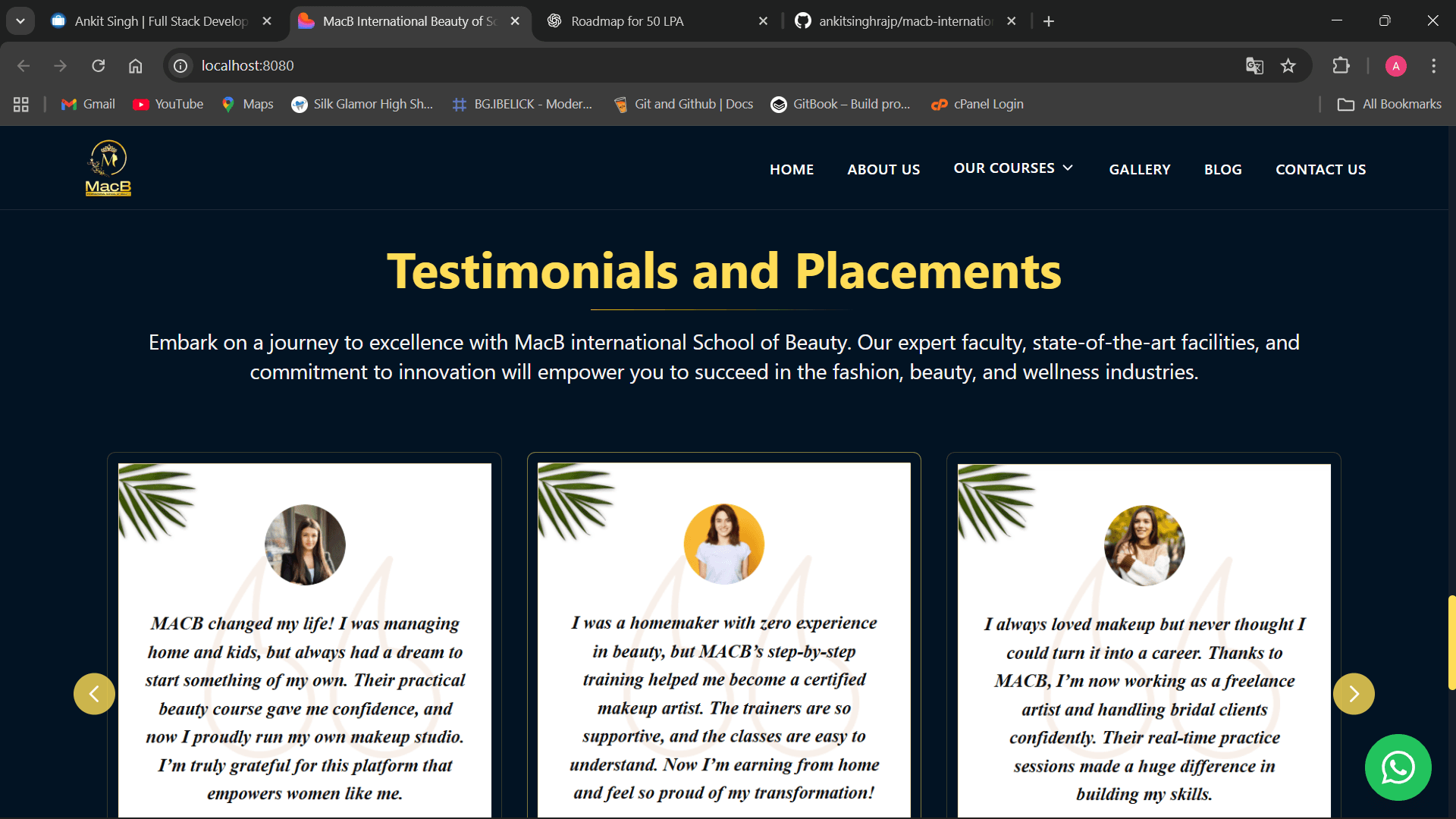Show next testimonial with right arrow
Viewport: 1456px width, 819px height.
point(1354,694)
